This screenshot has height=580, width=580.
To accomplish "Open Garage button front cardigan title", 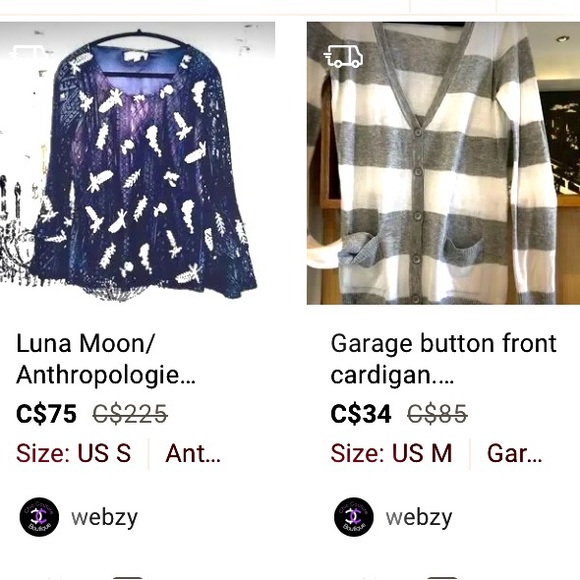I will (x=443, y=359).
